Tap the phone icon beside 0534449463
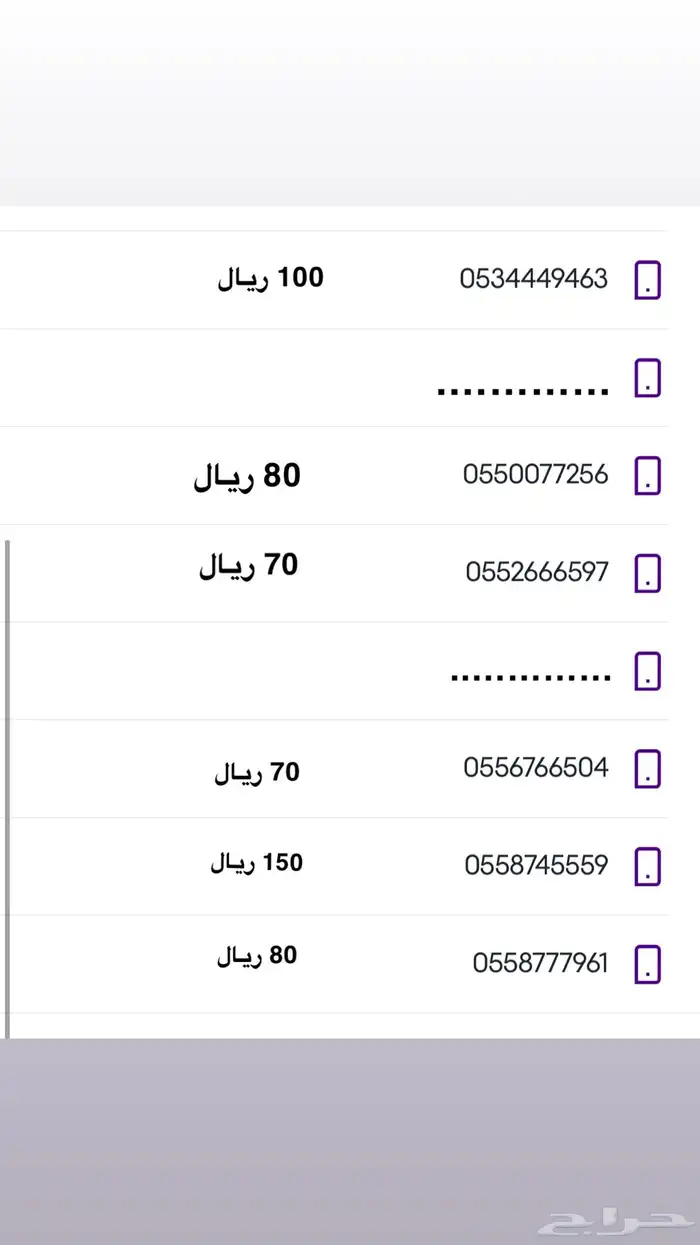The width and height of the screenshot is (700, 1245). click(647, 279)
